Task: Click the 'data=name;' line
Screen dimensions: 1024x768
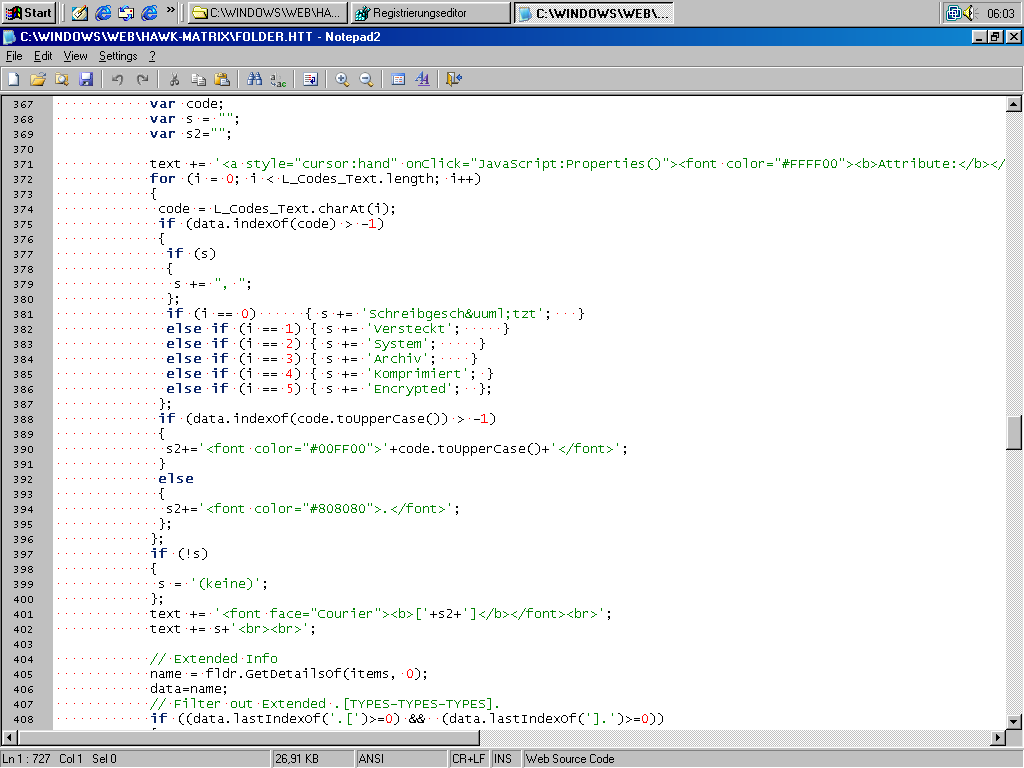Action: 189,689
